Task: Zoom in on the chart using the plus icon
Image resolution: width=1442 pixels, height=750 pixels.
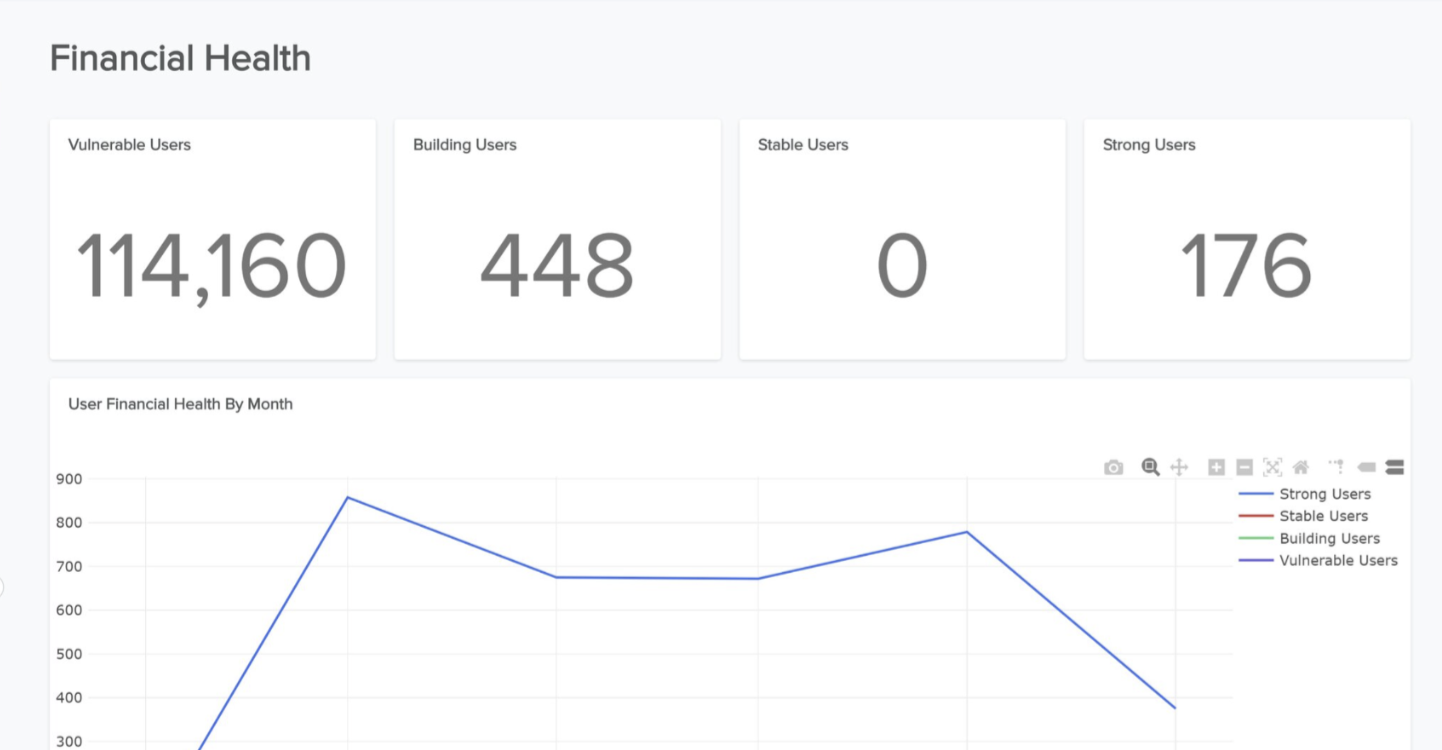Action: coord(1215,466)
